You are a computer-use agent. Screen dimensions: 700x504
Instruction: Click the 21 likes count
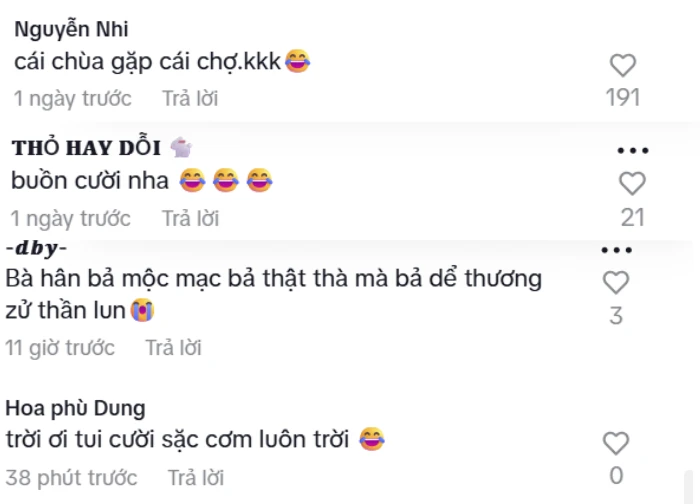pyautogui.click(x=633, y=218)
